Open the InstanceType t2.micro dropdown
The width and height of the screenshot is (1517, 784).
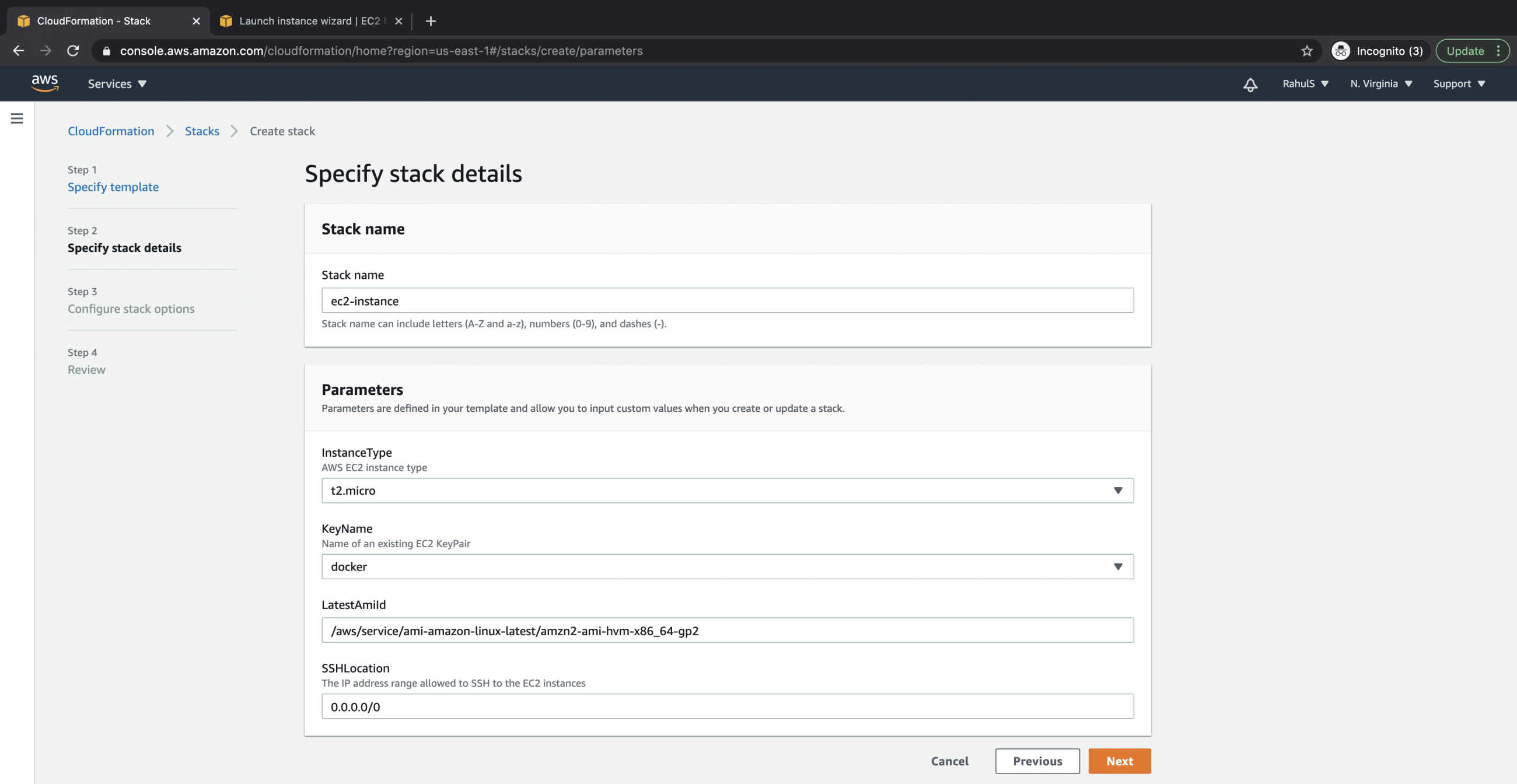pyautogui.click(x=728, y=491)
